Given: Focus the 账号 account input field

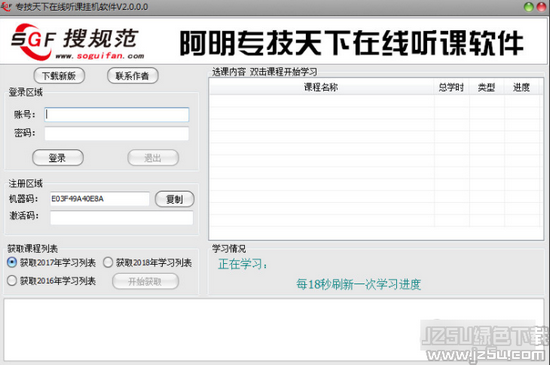Looking at the screenshot, I should click(117, 115).
